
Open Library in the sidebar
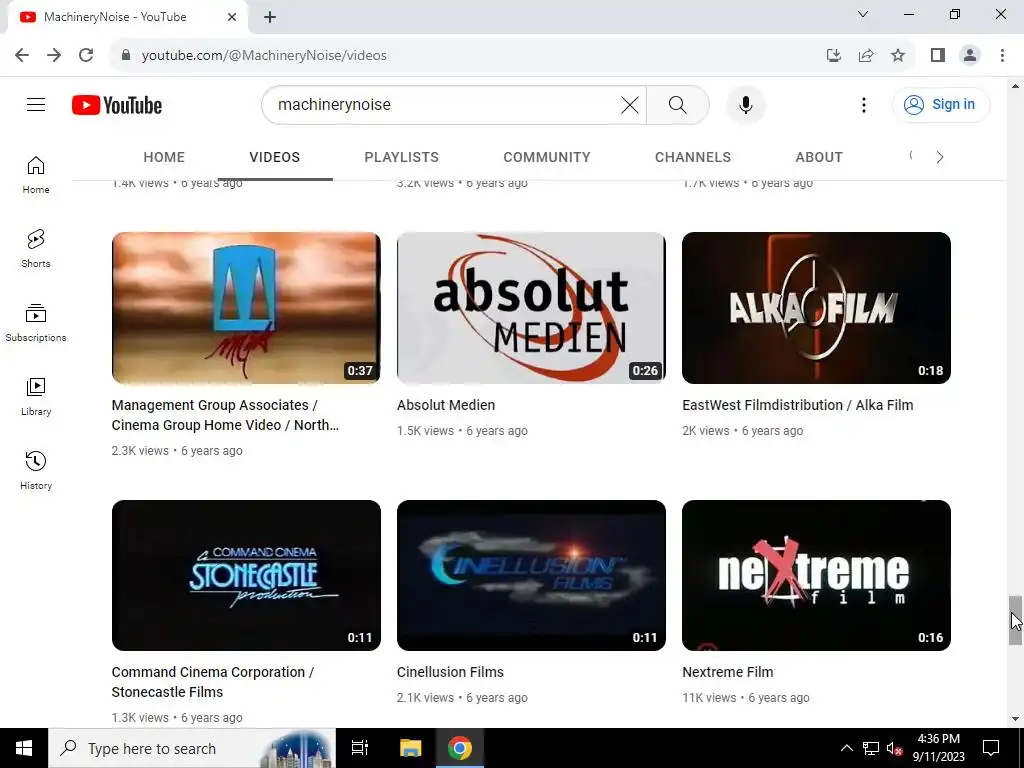[36, 396]
